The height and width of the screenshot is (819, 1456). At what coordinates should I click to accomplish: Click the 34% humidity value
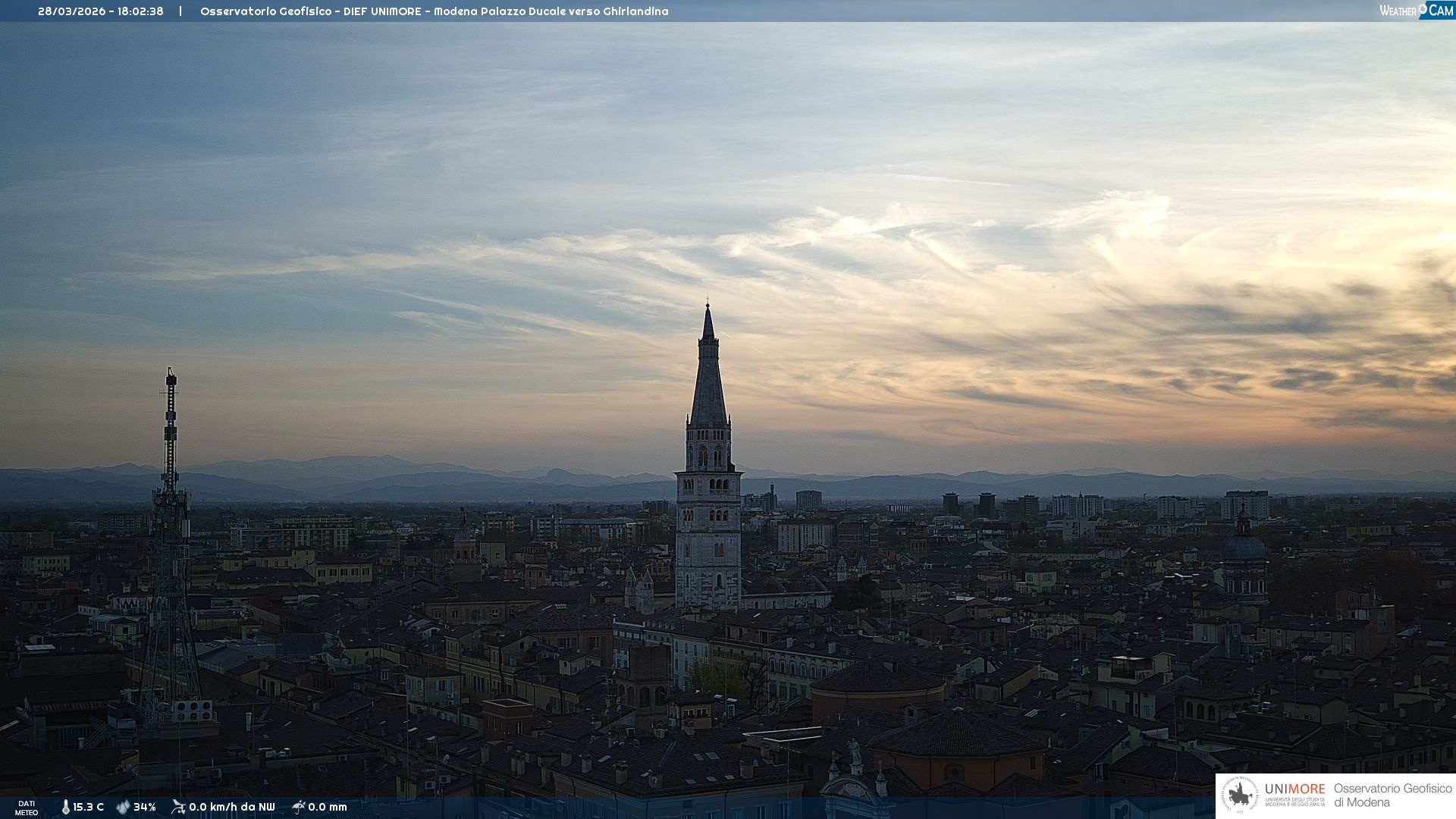coord(144,807)
